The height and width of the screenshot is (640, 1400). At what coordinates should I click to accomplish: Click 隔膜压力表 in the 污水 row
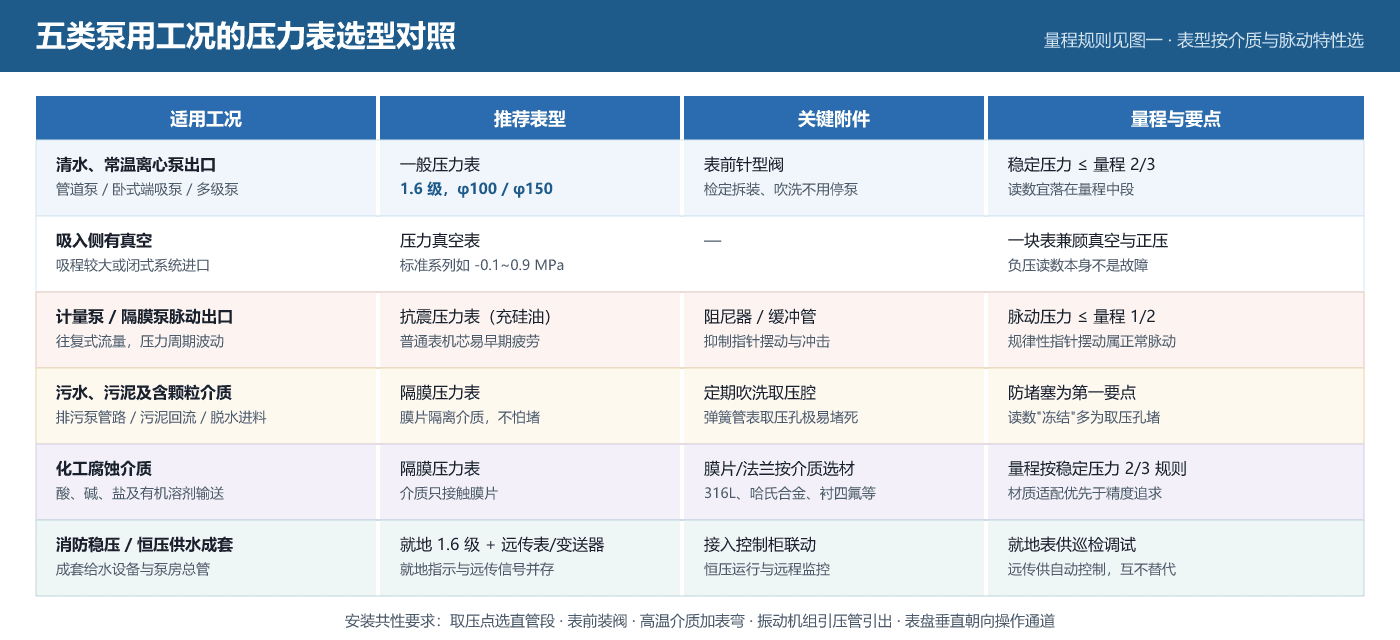coord(440,393)
